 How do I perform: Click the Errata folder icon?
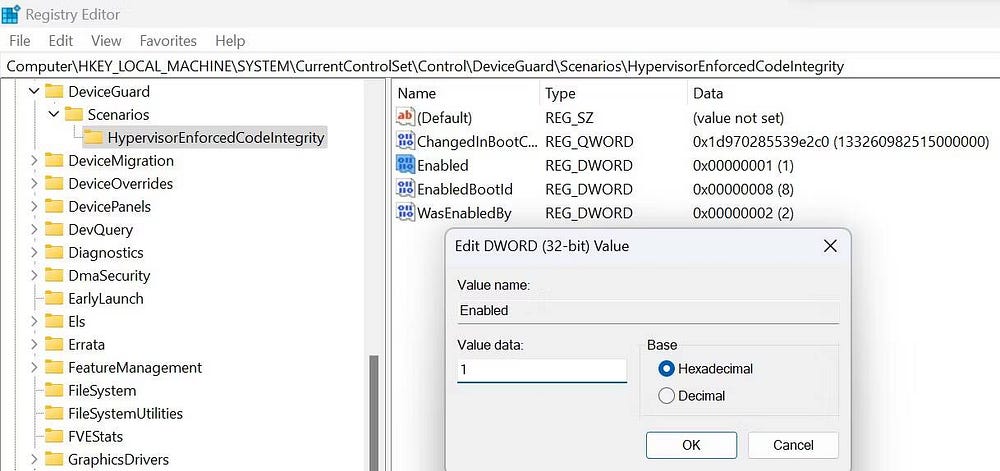click(54, 344)
